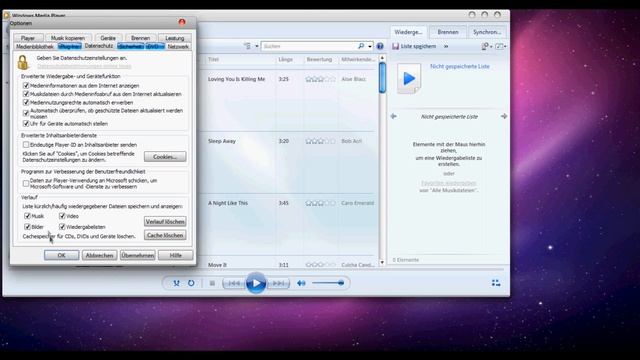
Task: Click Cache löschen button
Action: (165, 236)
